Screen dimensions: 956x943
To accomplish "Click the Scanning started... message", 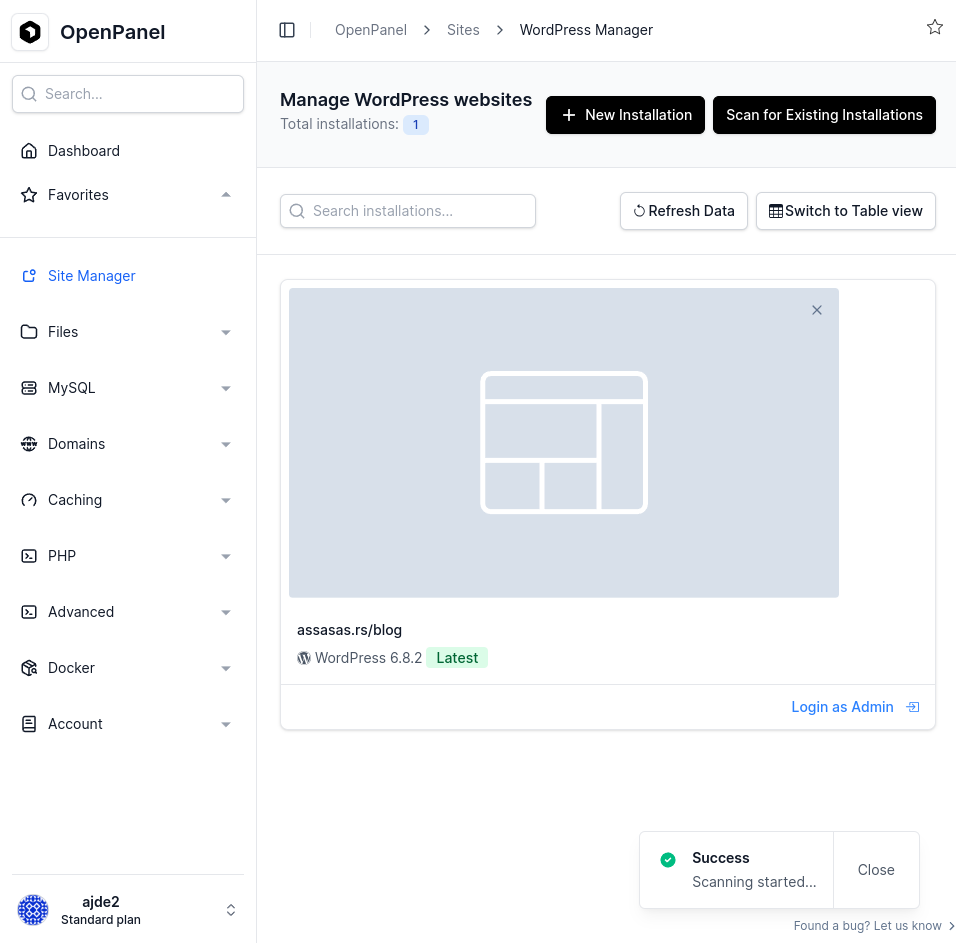I will pos(754,882).
